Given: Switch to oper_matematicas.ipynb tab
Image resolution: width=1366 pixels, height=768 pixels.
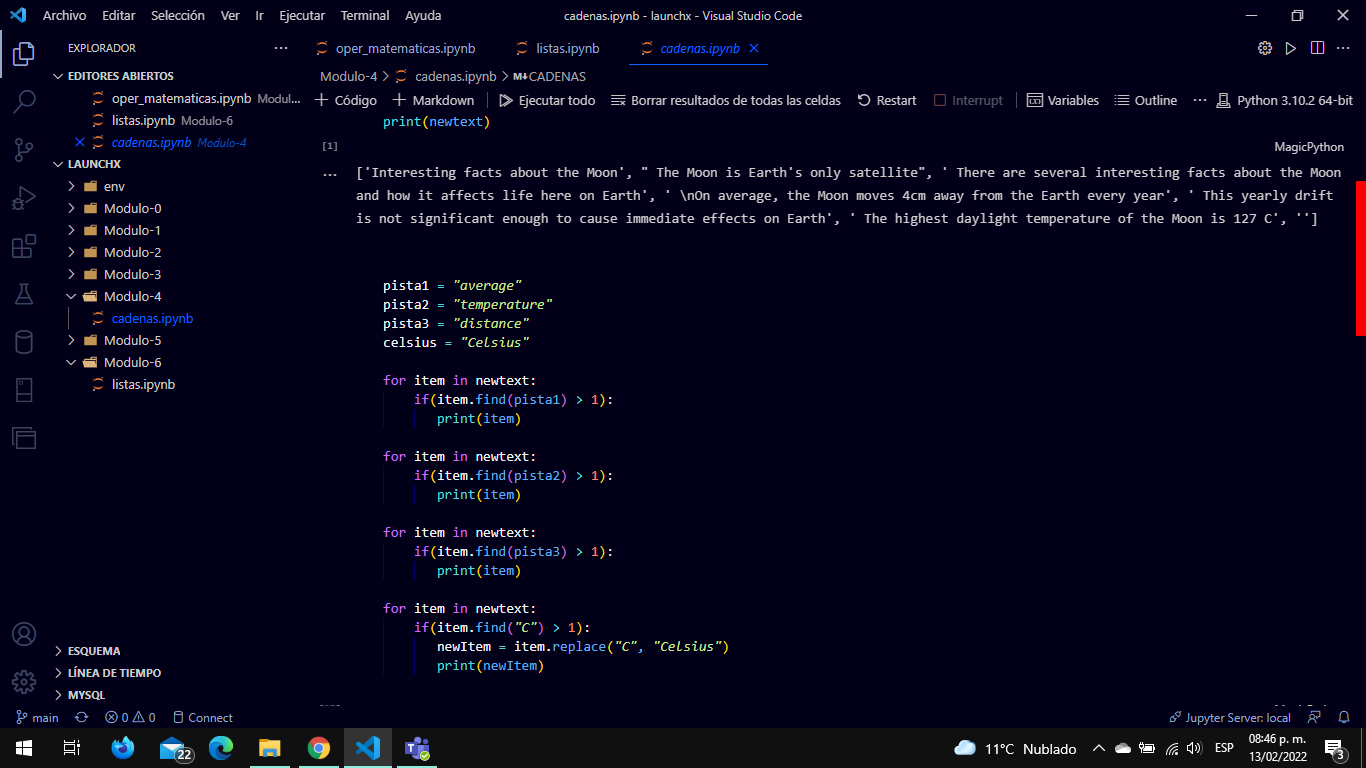Looking at the screenshot, I should point(395,48).
